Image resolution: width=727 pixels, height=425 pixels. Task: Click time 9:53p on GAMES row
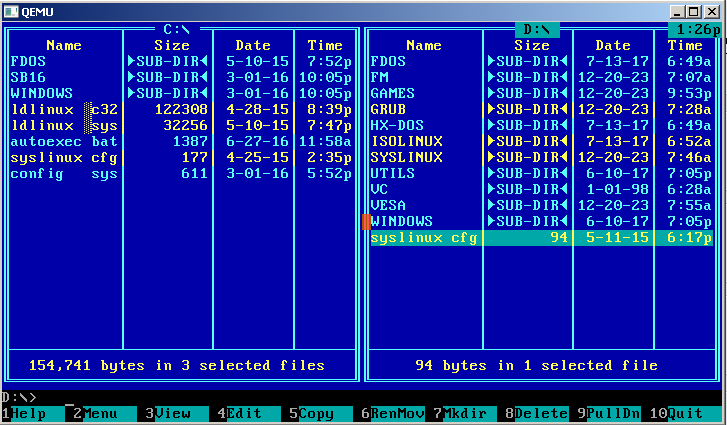click(x=689, y=93)
